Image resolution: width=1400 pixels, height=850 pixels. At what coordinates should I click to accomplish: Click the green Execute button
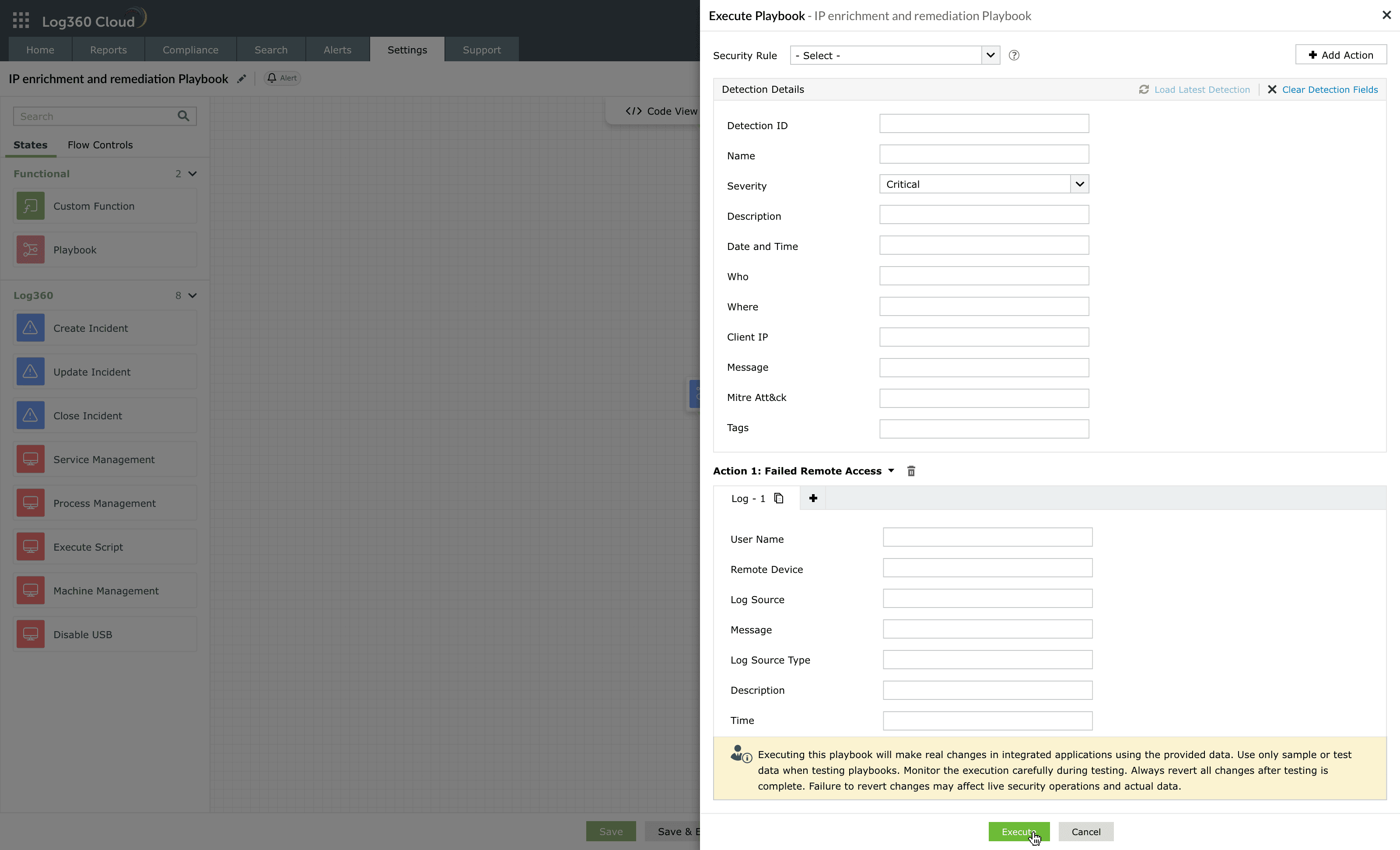click(1019, 832)
